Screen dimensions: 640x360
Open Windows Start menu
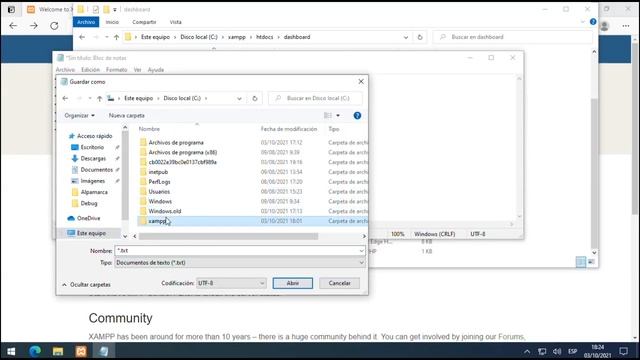click(11, 351)
